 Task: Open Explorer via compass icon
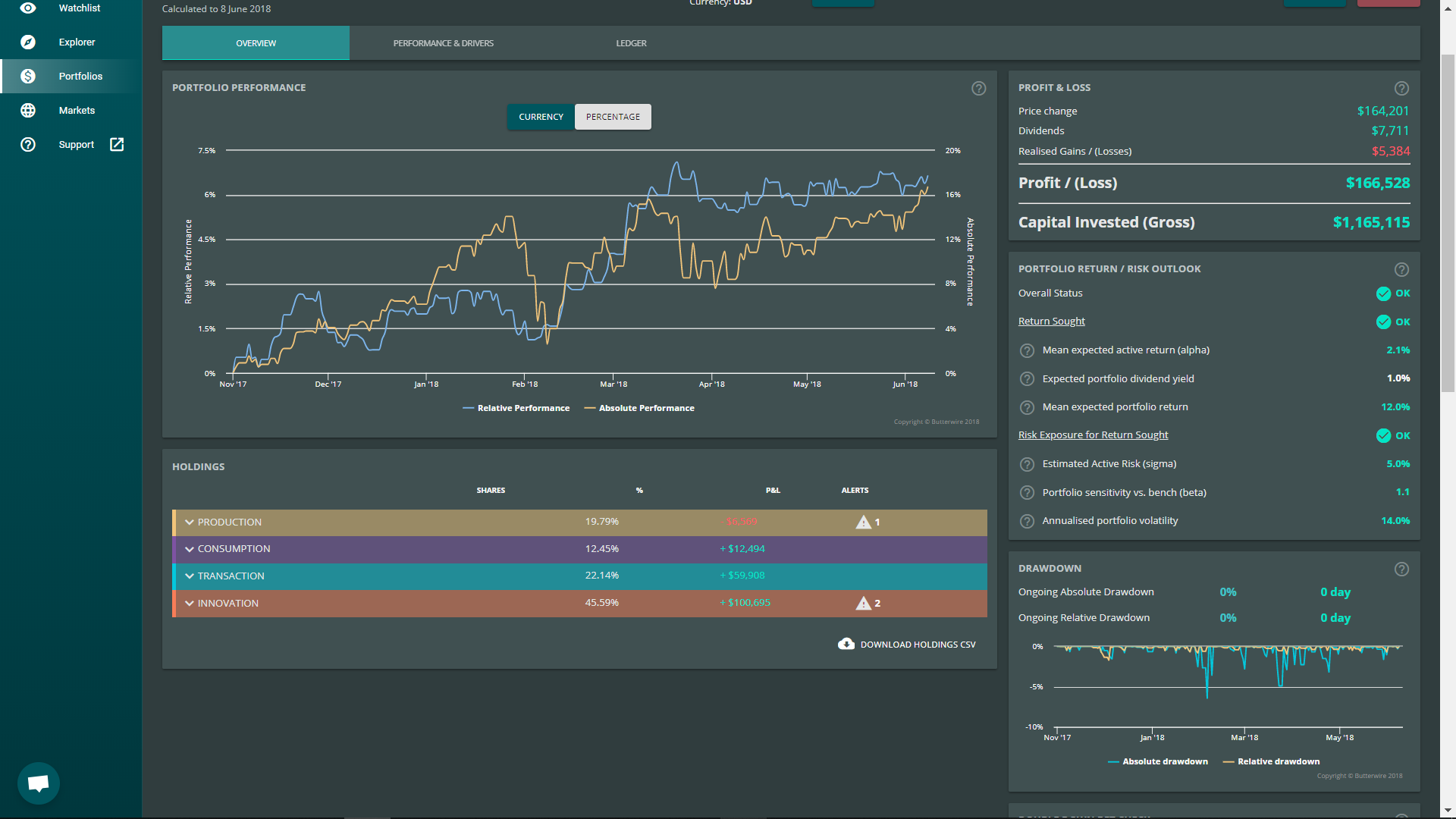click(28, 42)
